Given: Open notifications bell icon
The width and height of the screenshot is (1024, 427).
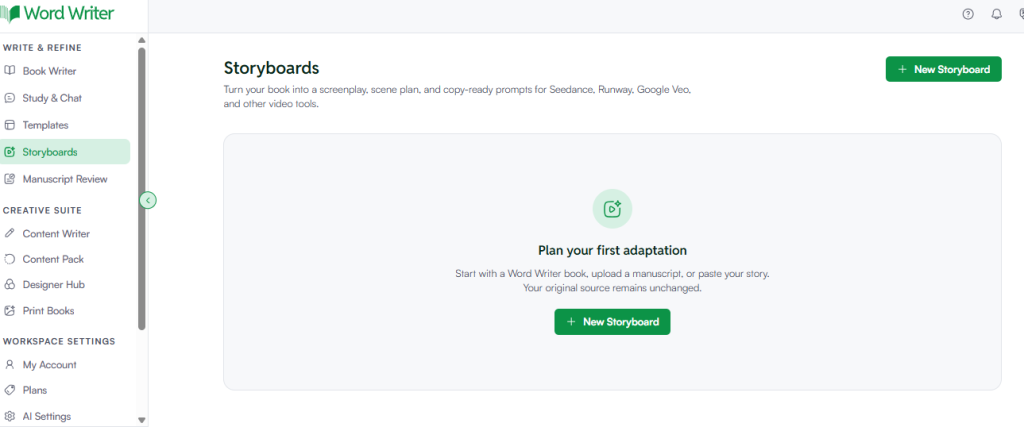Looking at the screenshot, I should 997,14.
